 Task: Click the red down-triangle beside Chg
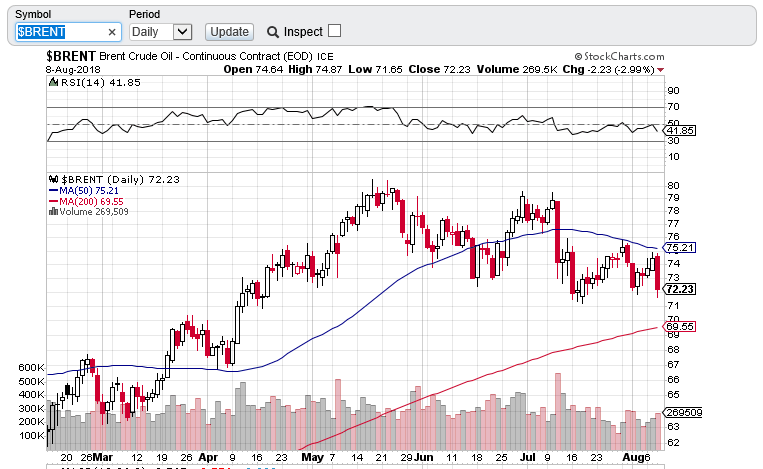(x=660, y=70)
